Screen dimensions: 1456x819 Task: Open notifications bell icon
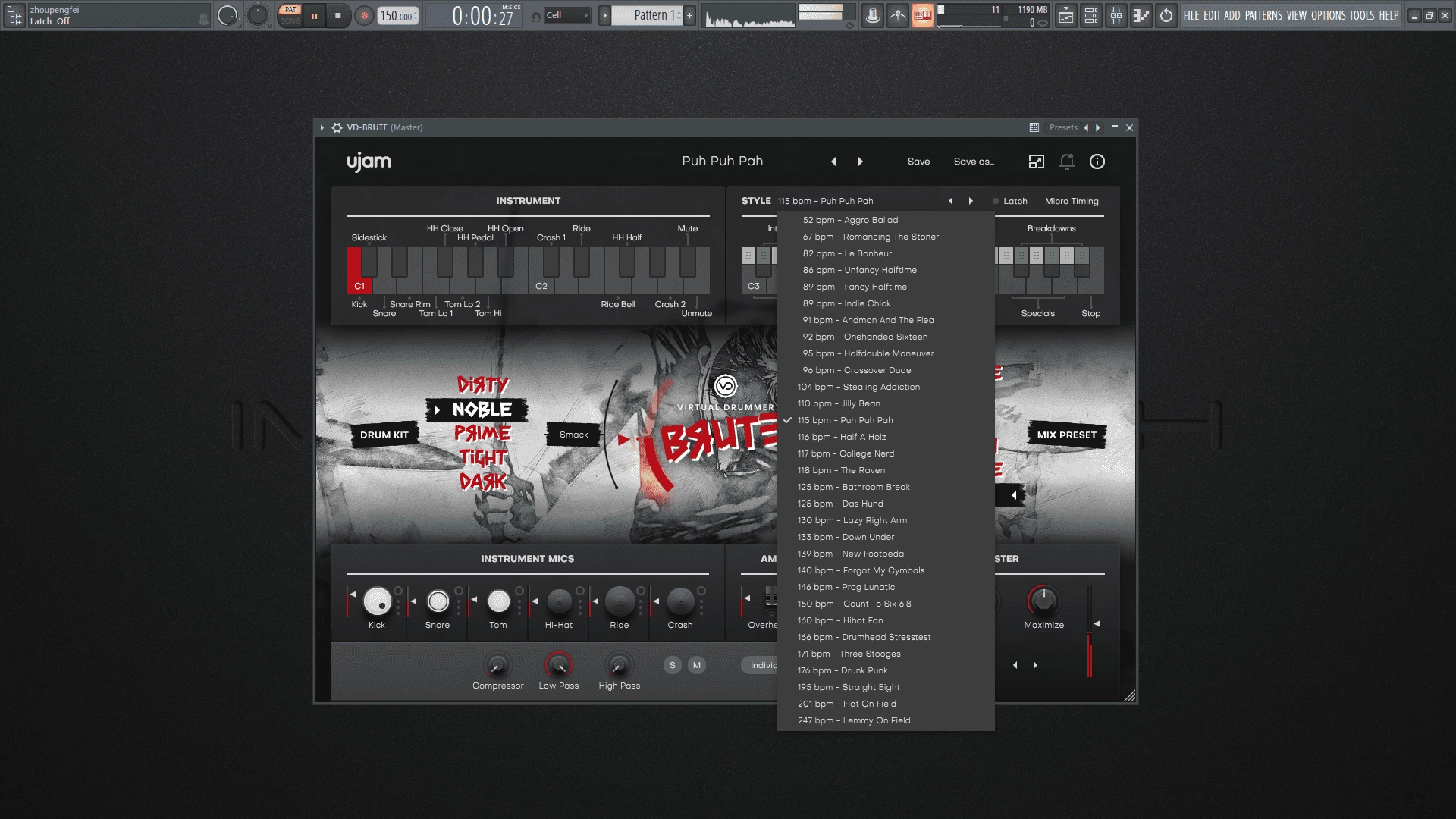click(1067, 162)
